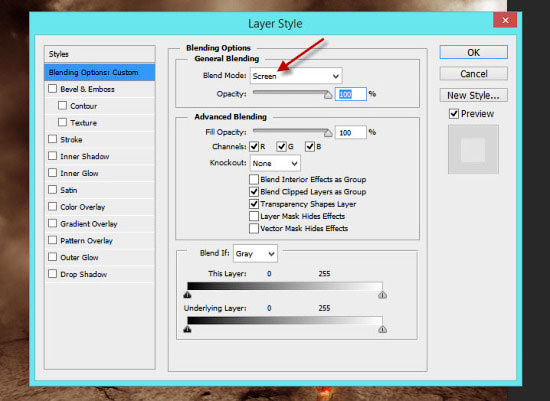Enable the Drop Shadow checkbox
550x401 pixels.
point(53,274)
